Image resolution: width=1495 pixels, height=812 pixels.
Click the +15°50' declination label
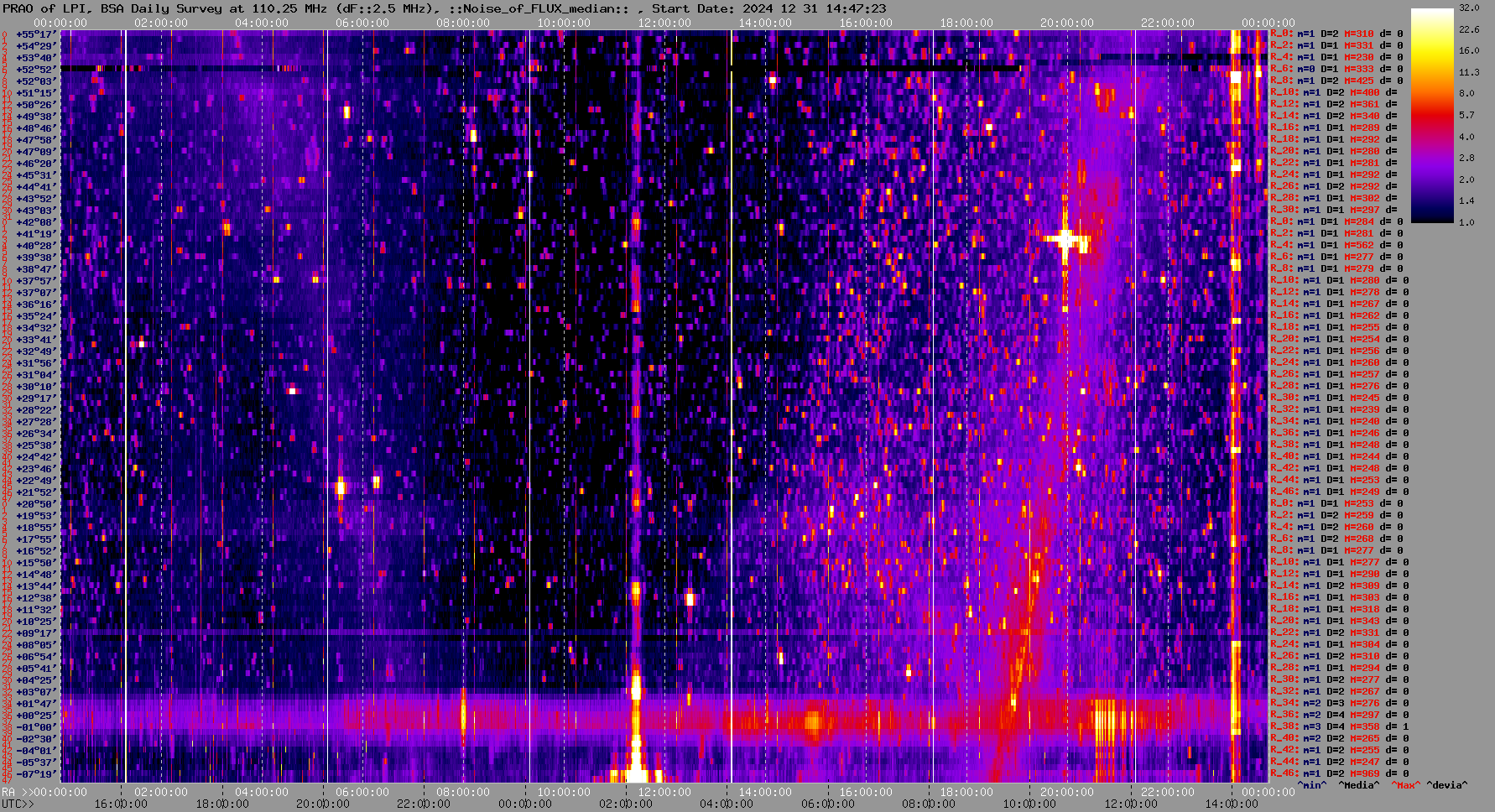[35, 563]
